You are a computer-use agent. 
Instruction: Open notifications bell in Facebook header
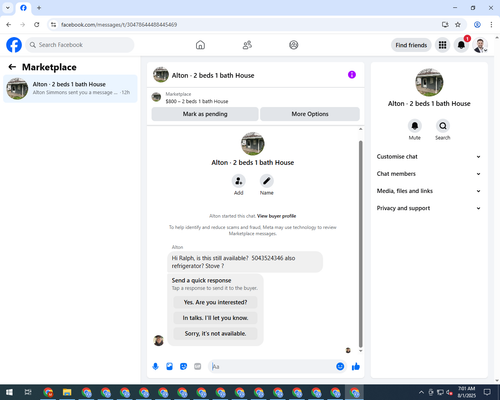point(461,45)
